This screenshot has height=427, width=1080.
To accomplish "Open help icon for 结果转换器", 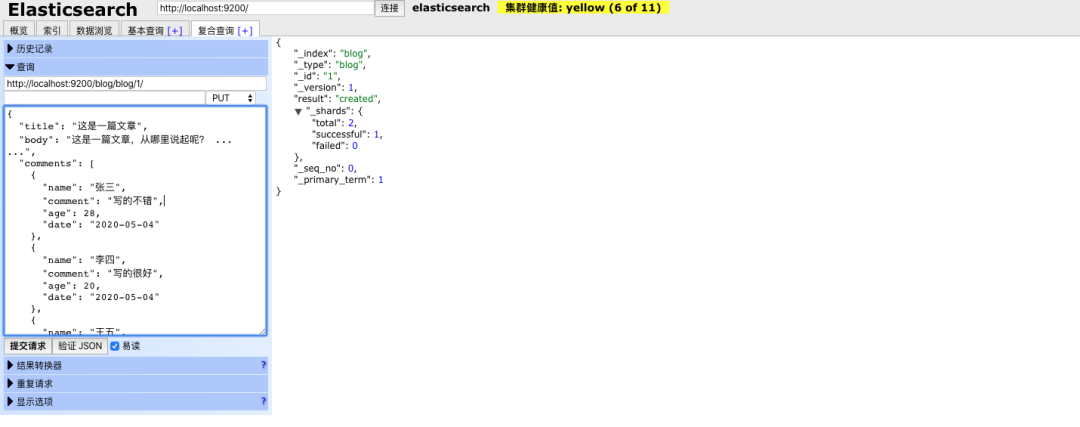I will 263,365.
